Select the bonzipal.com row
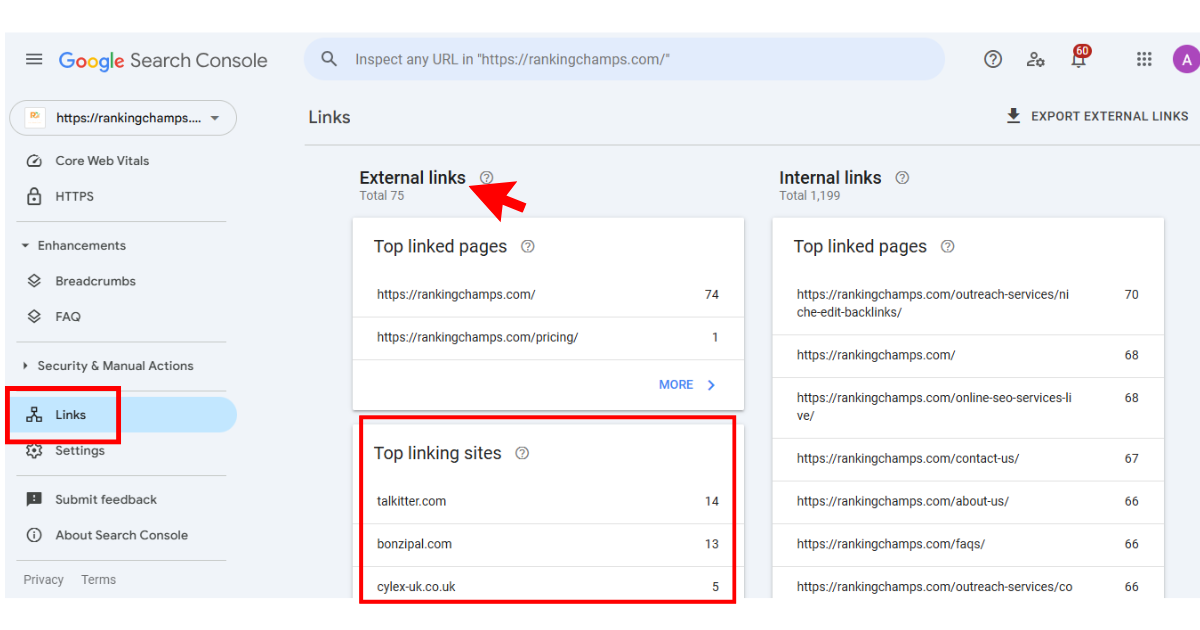This screenshot has width=1200, height=630. (548, 545)
